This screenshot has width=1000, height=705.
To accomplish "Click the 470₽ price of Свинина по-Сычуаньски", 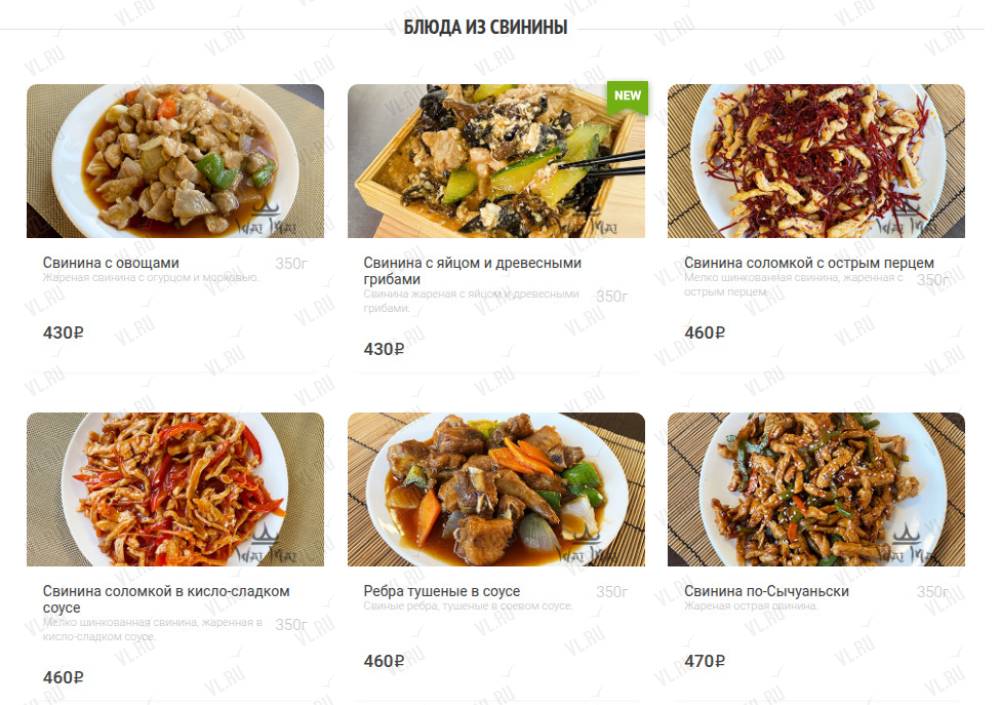I will click(x=705, y=662).
